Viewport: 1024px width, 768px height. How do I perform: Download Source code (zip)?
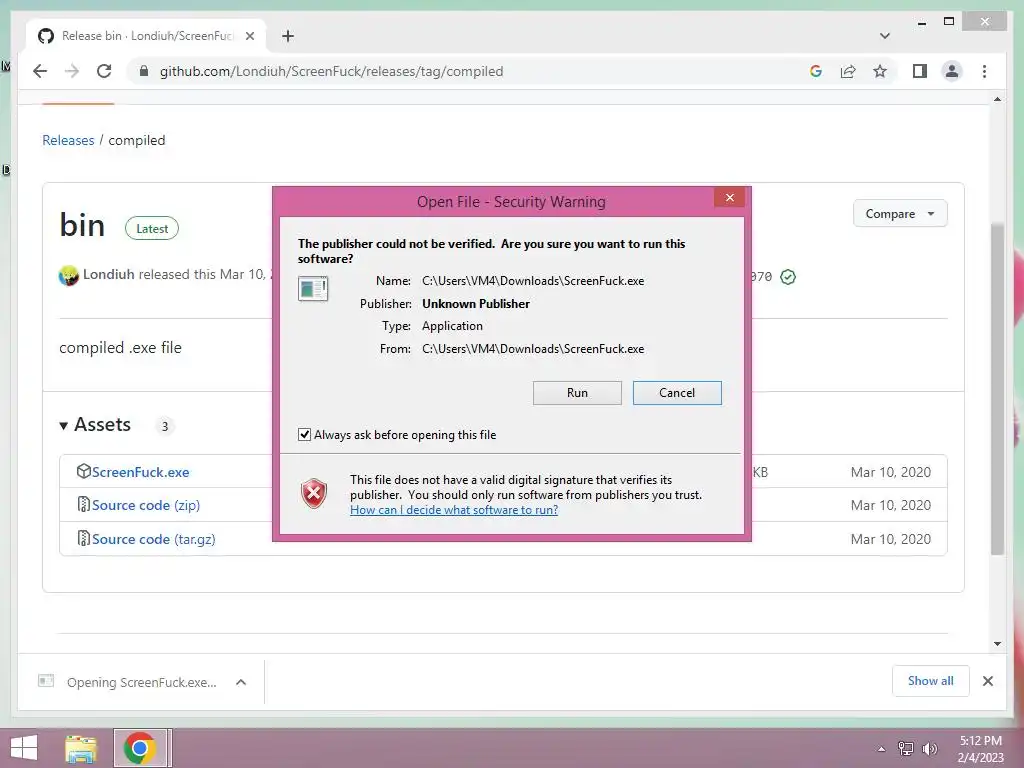point(146,505)
